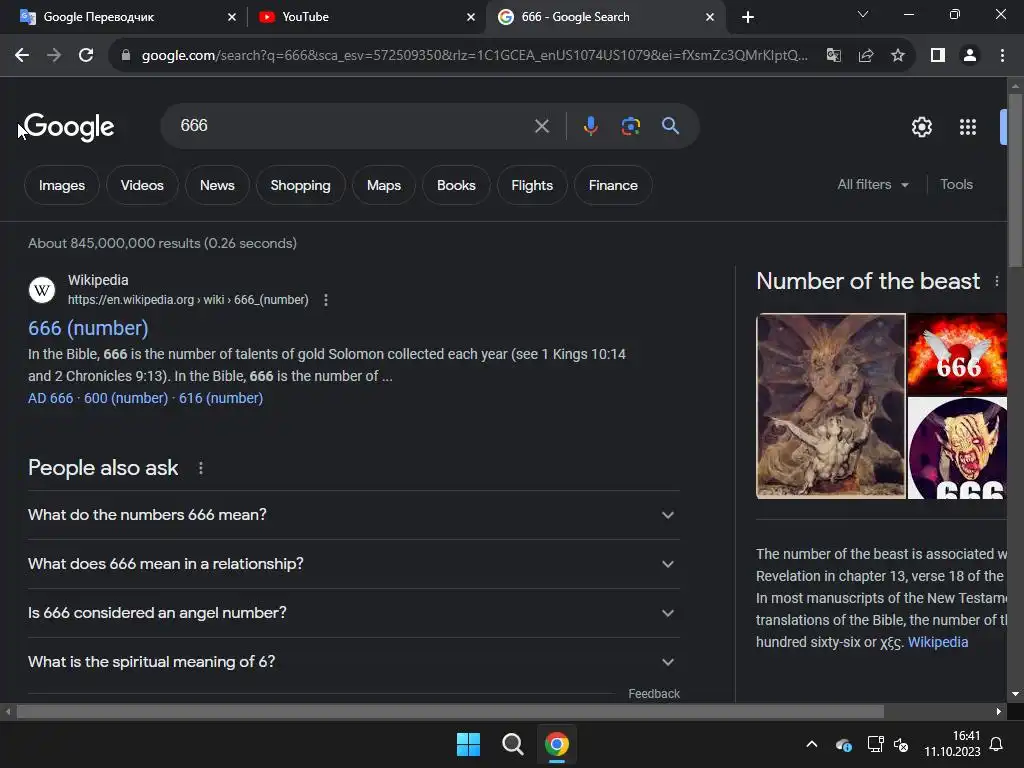Show hidden system tray icons
Viewport: 1024px width, 768px height.
click(812, 744)
